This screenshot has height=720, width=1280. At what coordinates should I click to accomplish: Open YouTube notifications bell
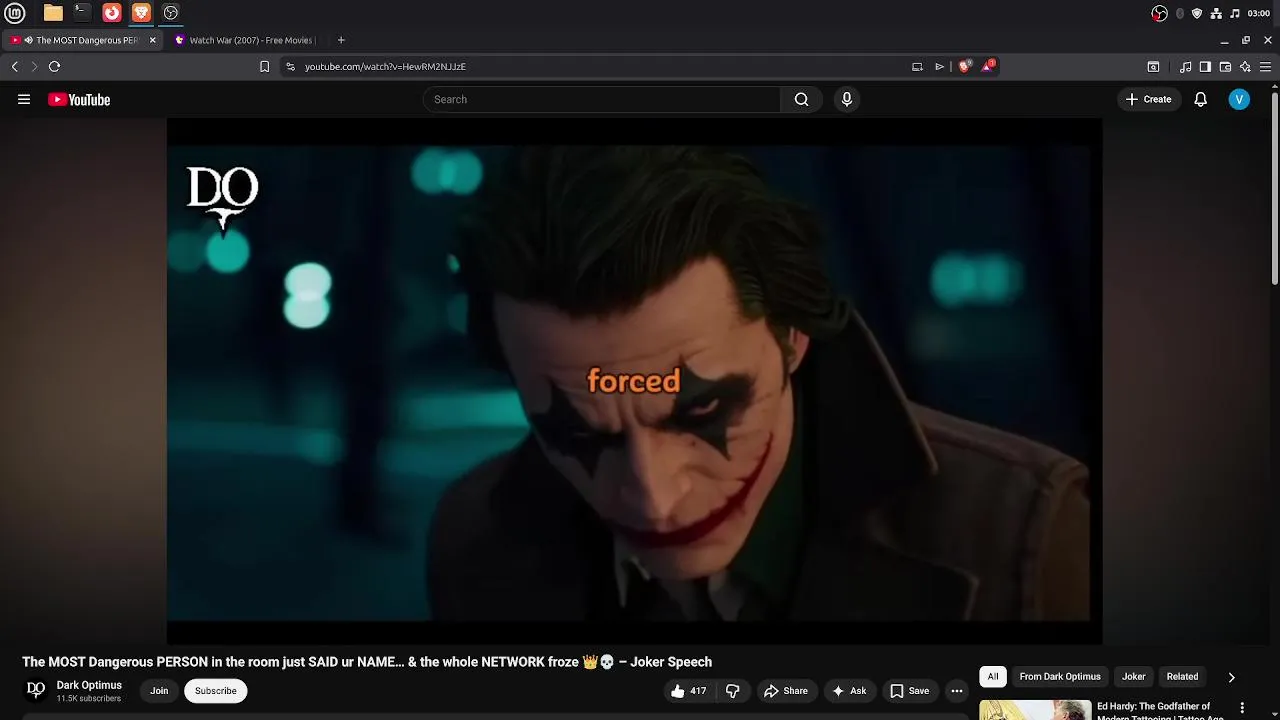click(x=1201, y=99)
